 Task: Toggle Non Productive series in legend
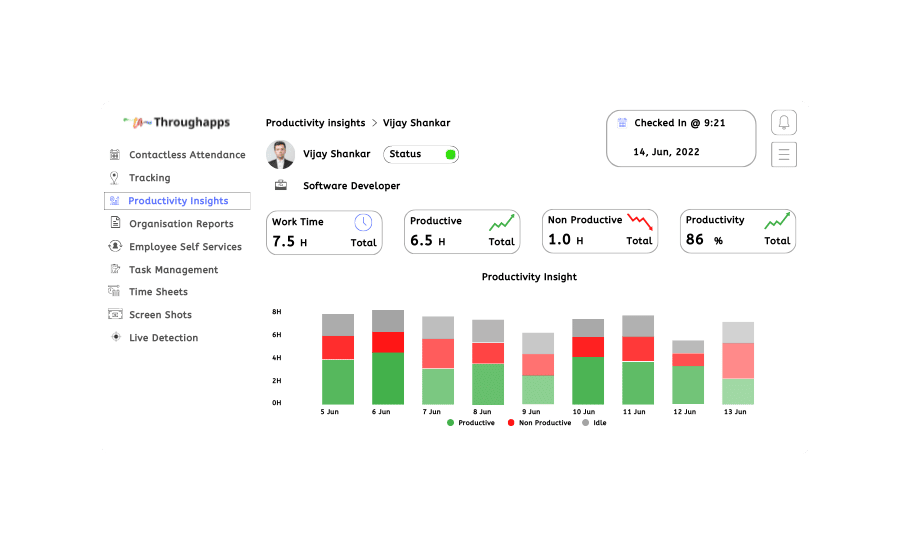pyautogui.click(x=539, y=423)
